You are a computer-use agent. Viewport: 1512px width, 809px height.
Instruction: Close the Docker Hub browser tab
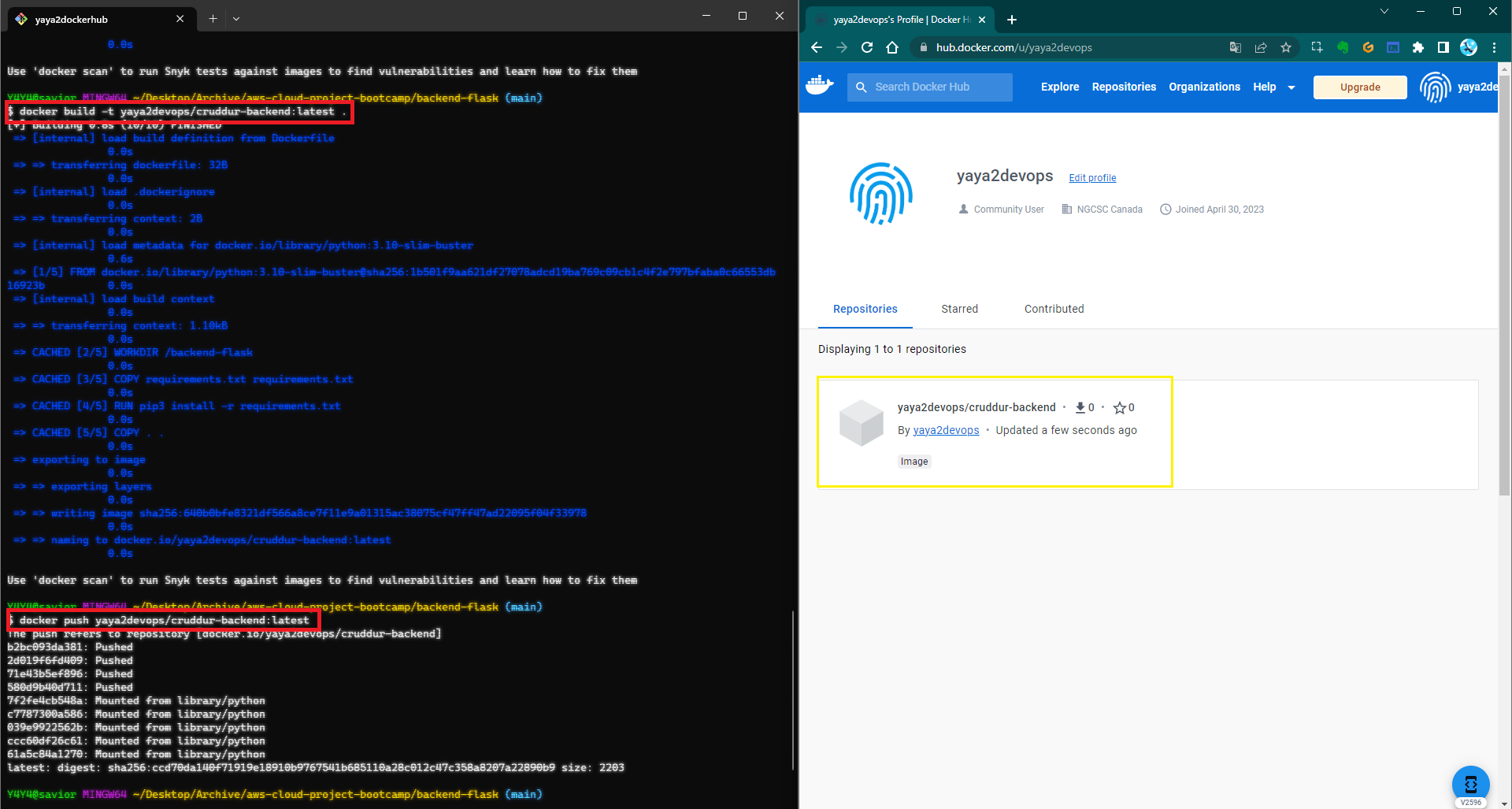coord(981,20)
